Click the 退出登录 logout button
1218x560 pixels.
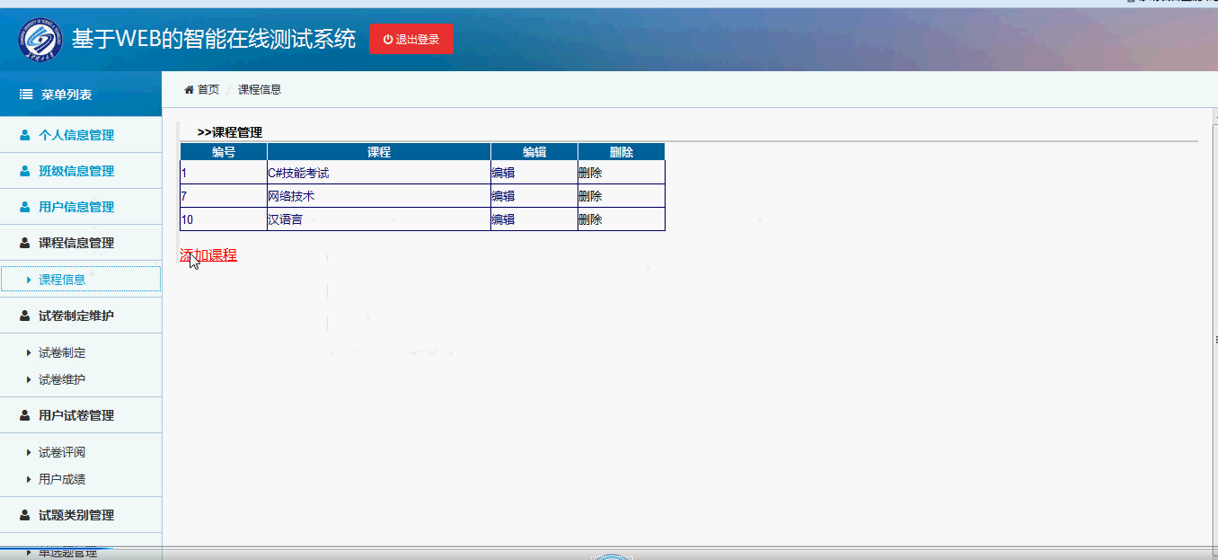[x=411, y=39]
